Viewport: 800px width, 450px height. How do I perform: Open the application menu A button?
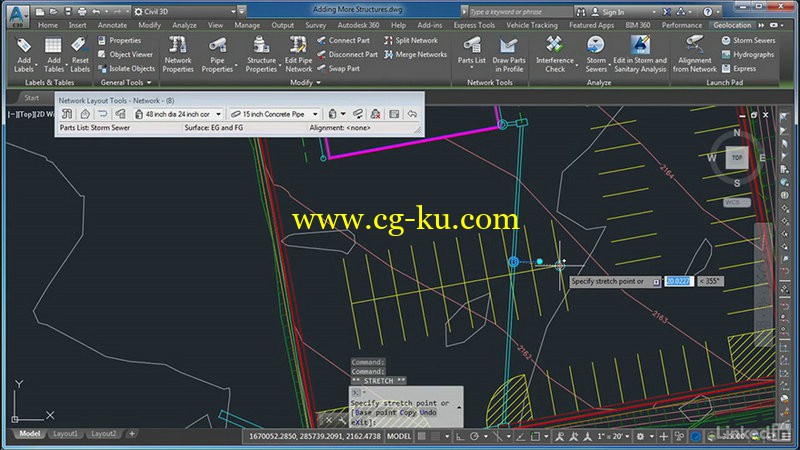17,15
